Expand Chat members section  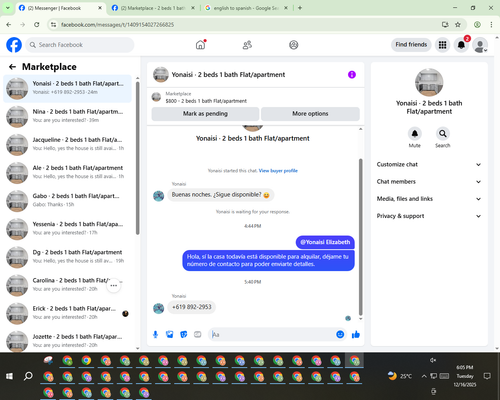pyautogui.click(x=429, y=182)
